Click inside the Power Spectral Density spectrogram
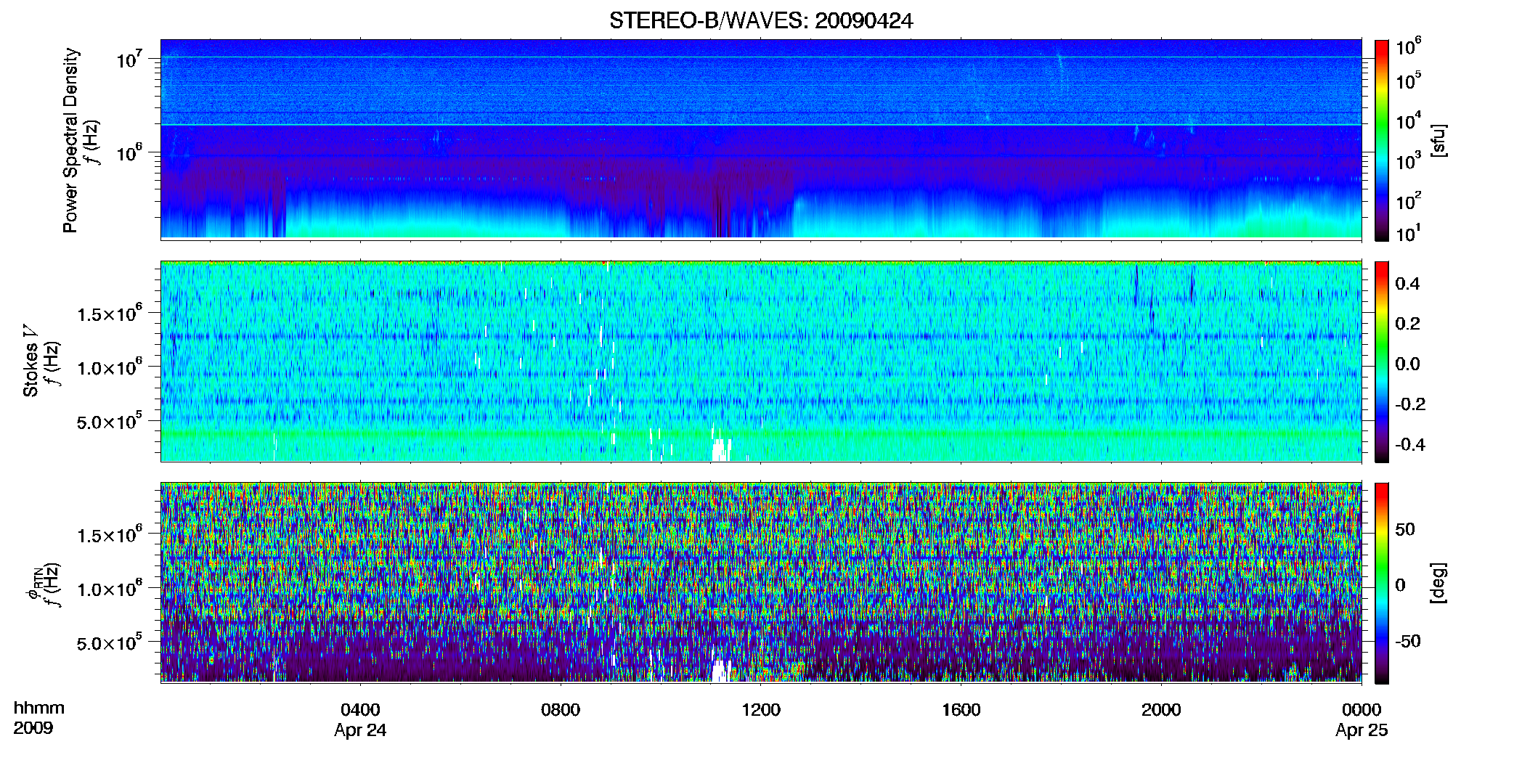 tap(761, 139)
